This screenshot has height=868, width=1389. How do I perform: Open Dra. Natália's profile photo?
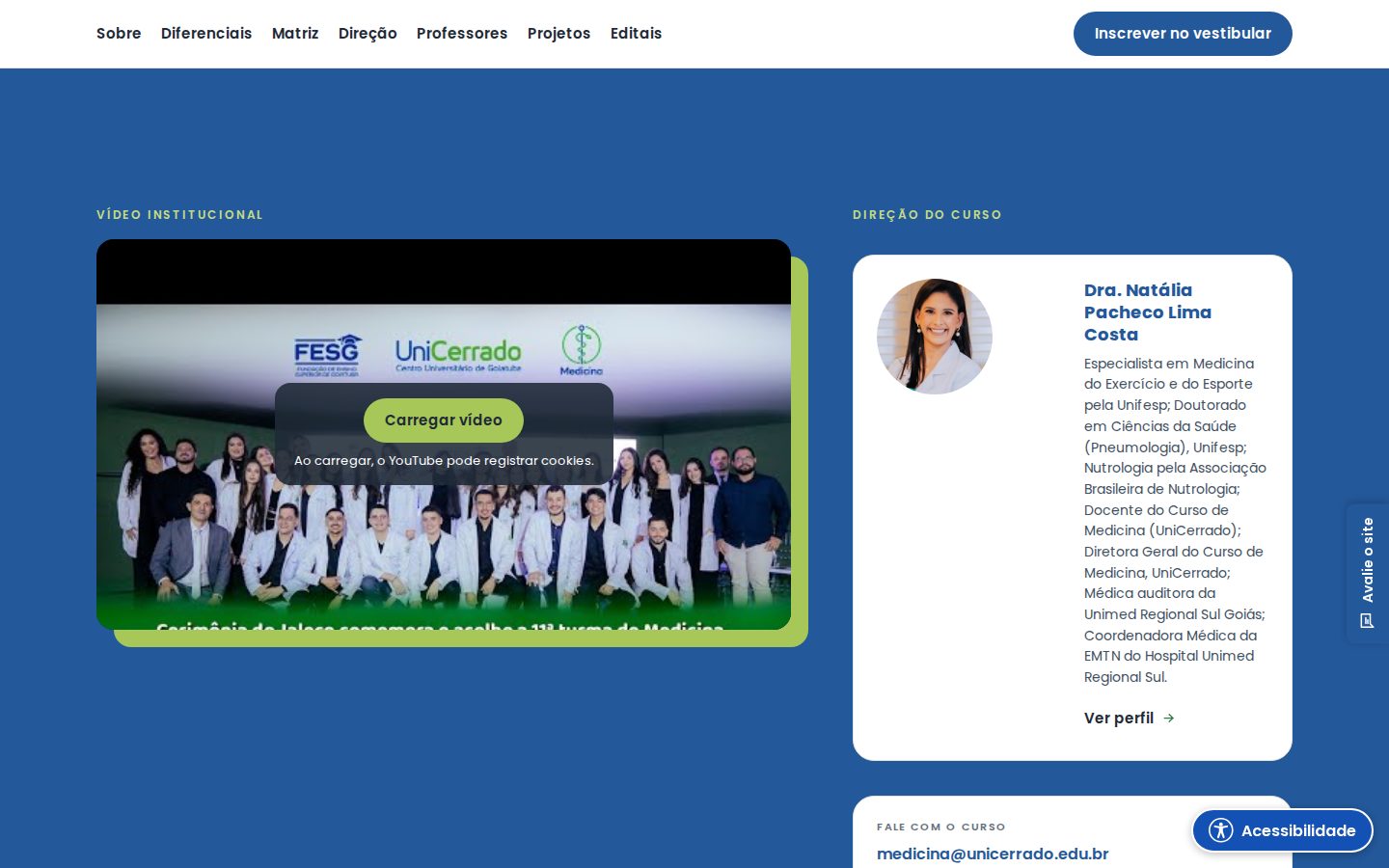[935, 337]
